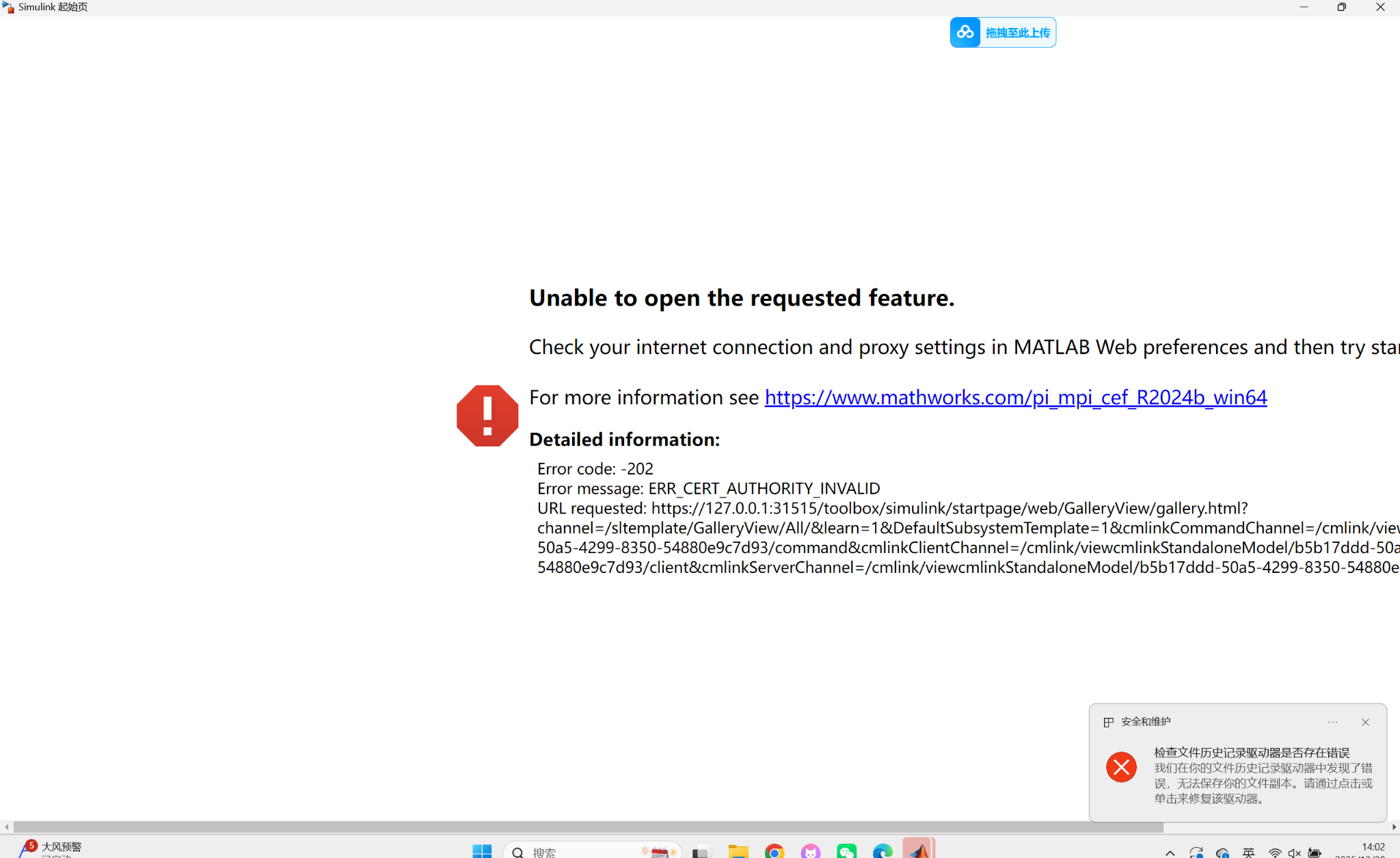Open WeChat from the taskbar
Image resolution: width=1400 pixels, height=858 pixels.
[x=846, y=851]
